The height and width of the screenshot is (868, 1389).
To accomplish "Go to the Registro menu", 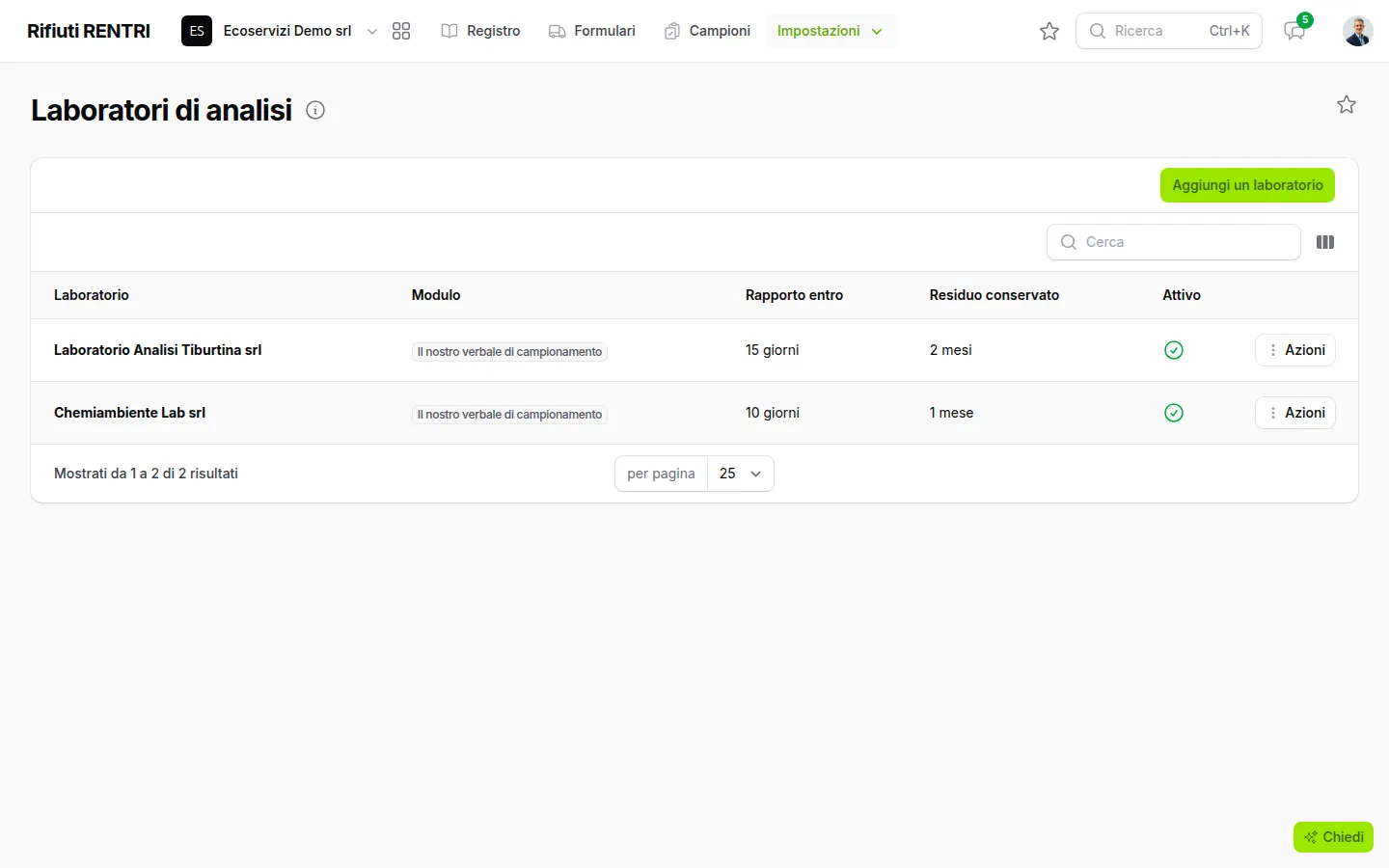I will point(480,31).
